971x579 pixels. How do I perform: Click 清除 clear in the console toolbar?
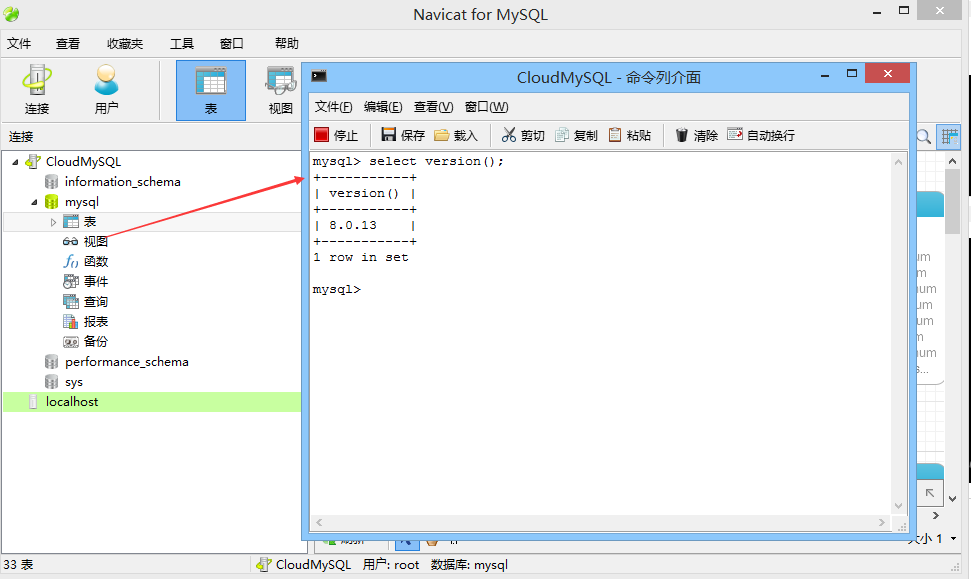pyautogui.click(x=696, y=135)
